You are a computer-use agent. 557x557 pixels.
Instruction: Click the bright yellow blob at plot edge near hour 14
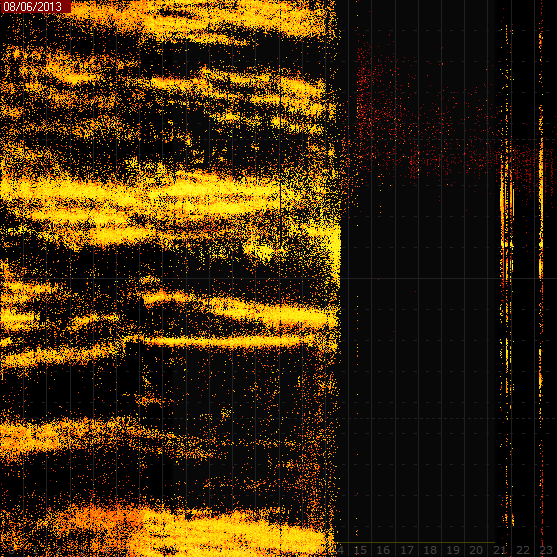click(x=329, y=245)
